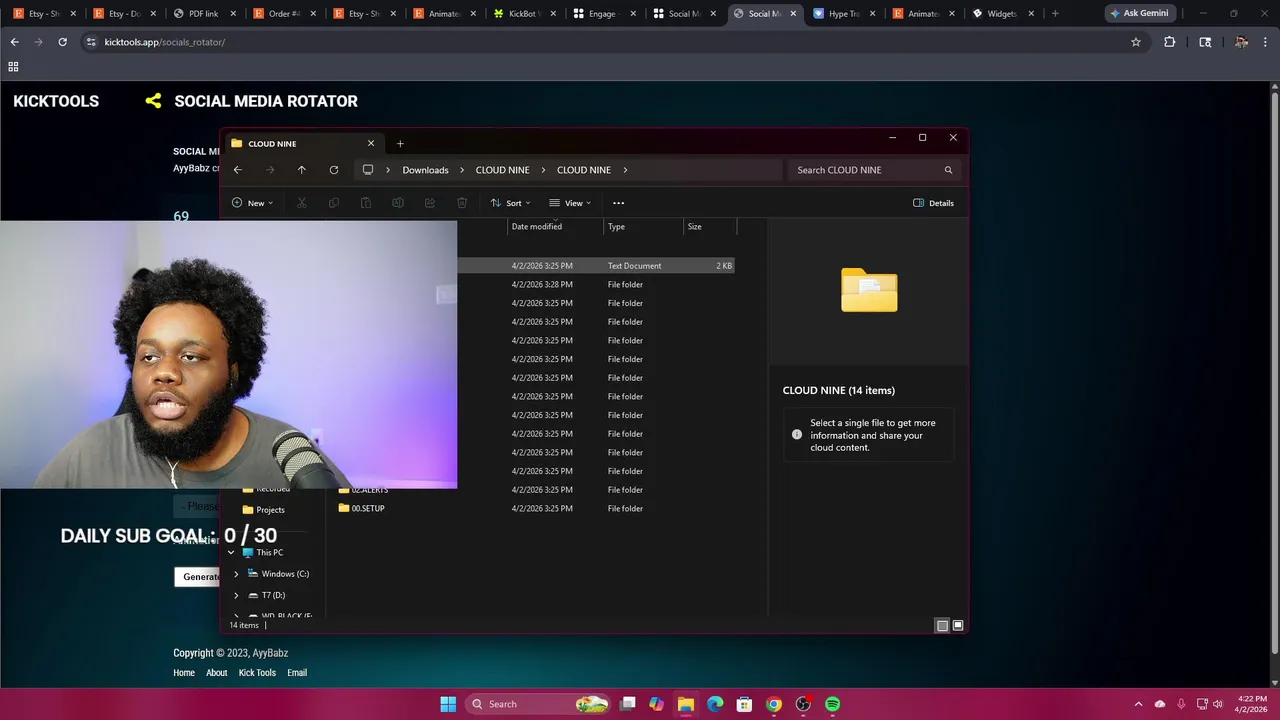
Task: Expand the Windows (C:) drive node
Action: click(236, 574)
